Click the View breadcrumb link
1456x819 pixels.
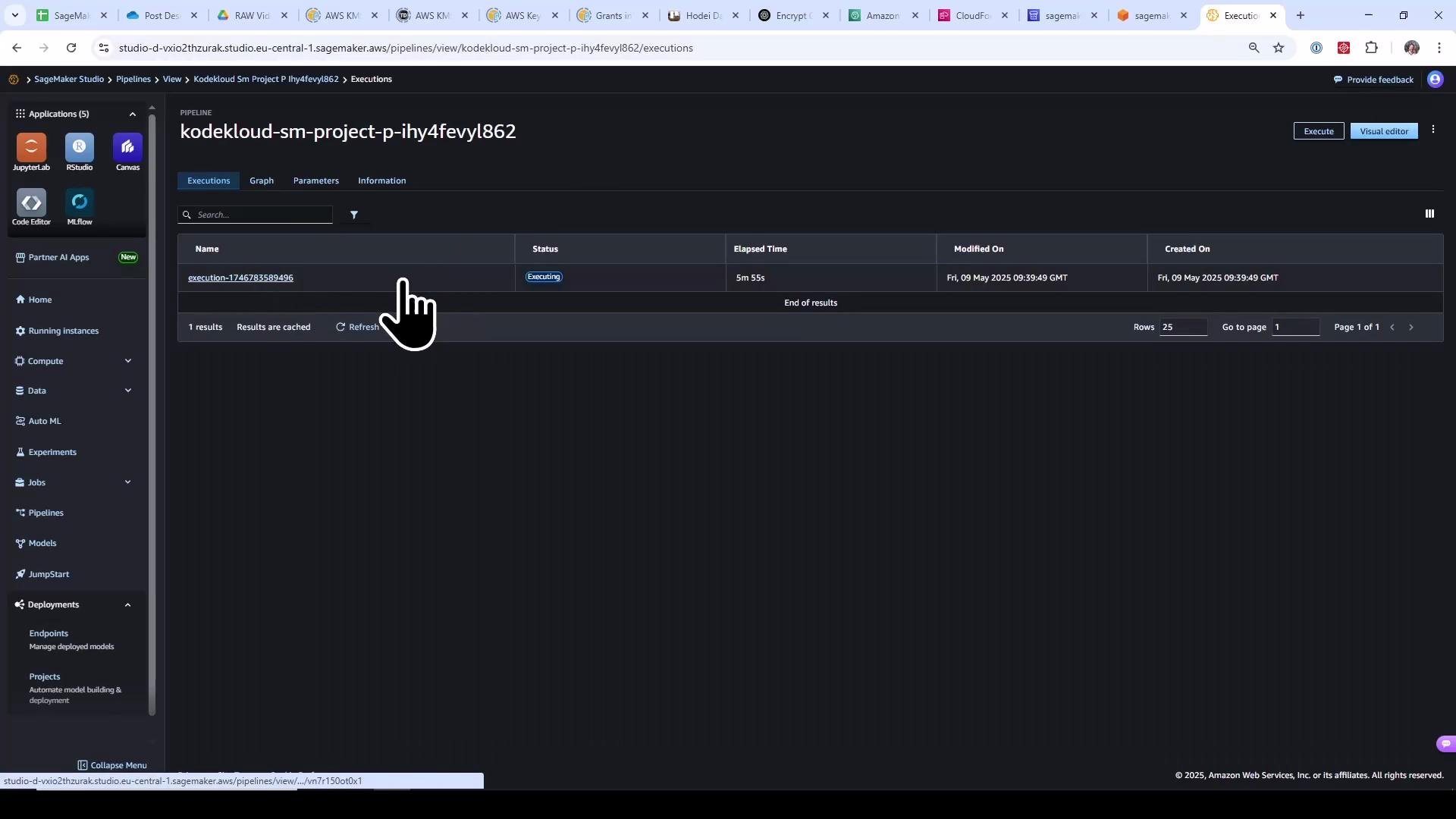point(172,80)
